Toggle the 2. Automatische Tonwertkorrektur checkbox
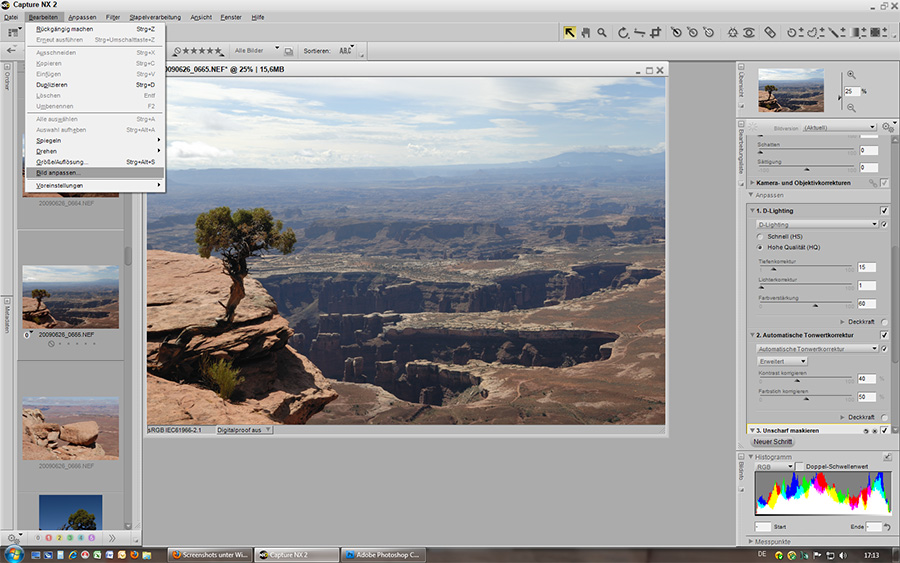 [884, 335]
